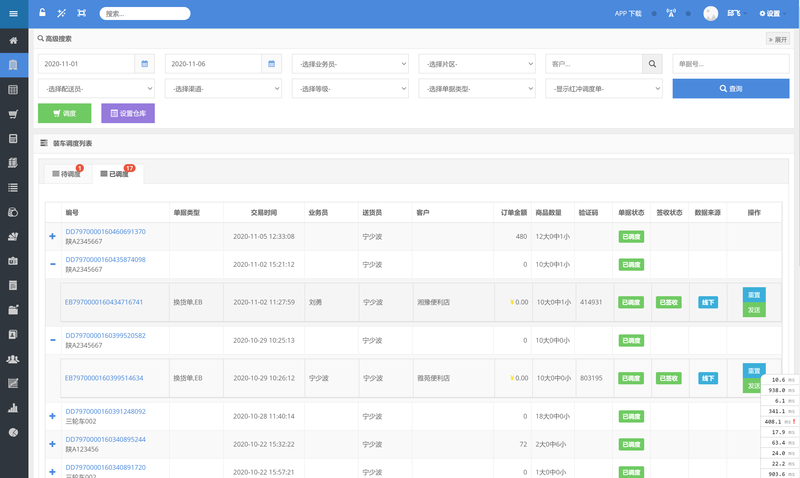Click the user avatar picture
This screenshot has width=800, height=478.
710,13
